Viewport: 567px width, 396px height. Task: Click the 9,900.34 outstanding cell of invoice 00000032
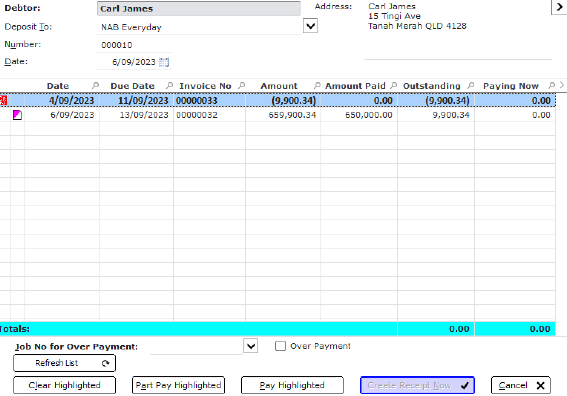[436, 115]
